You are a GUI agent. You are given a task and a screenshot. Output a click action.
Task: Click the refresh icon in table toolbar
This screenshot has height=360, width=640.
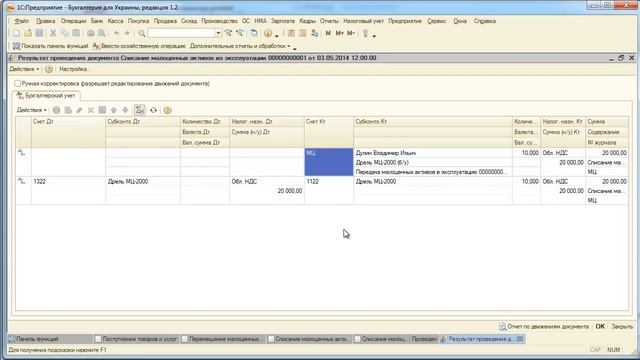[x=153, y=110]
